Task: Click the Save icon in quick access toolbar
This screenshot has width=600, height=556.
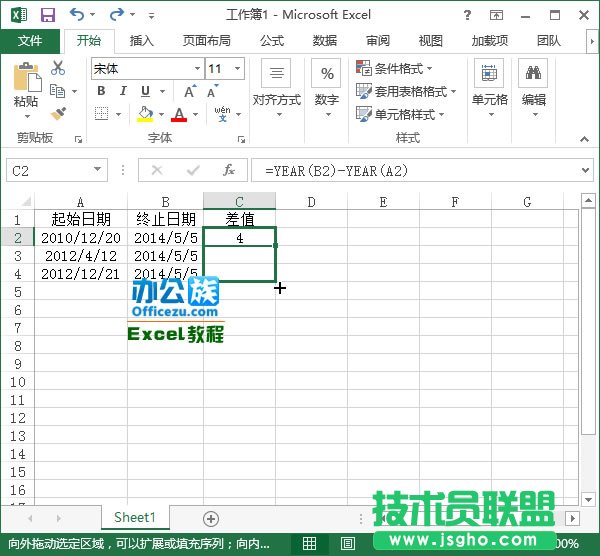Action: (47, 15)
